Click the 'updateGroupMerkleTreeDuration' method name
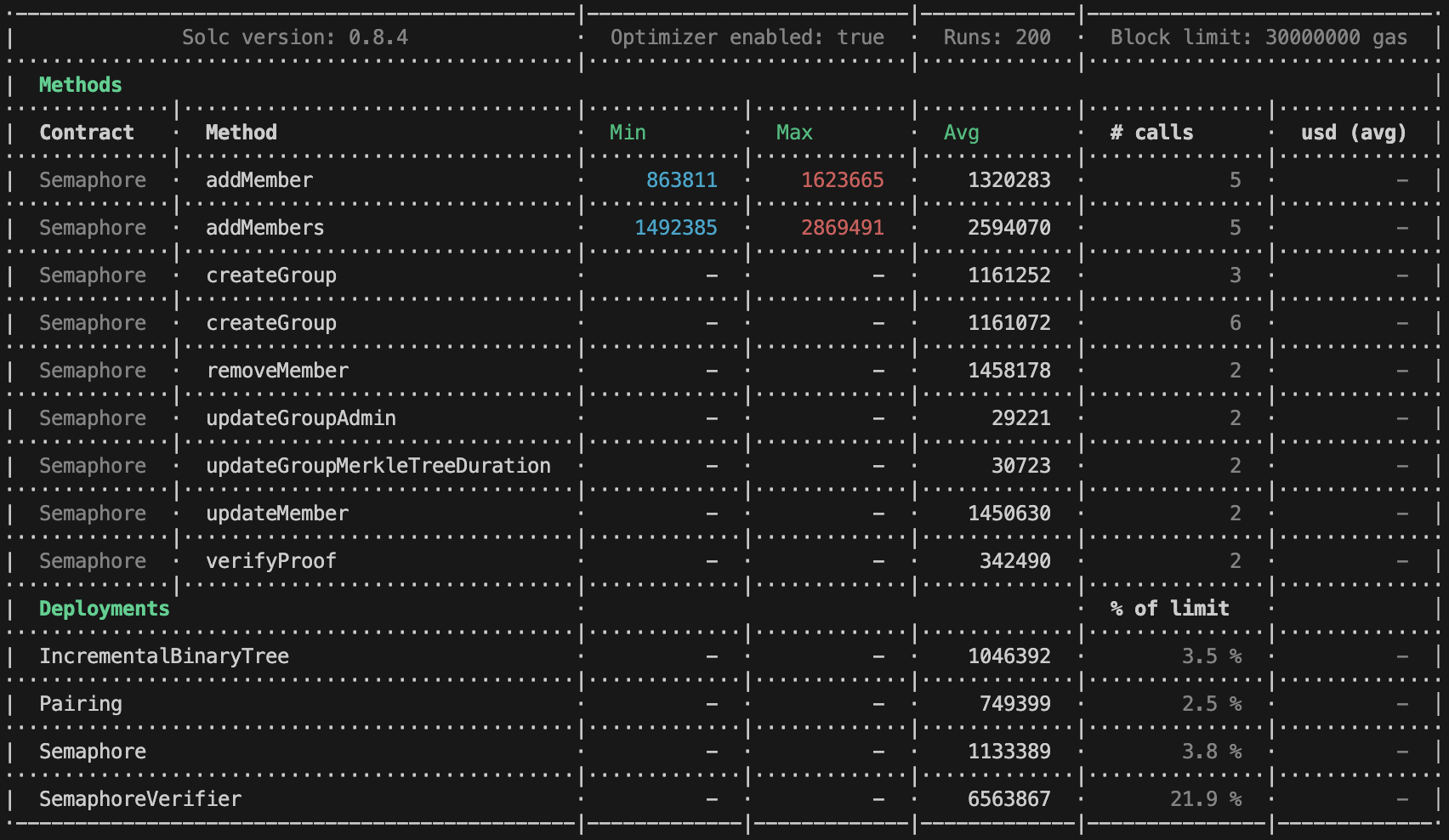1449x840 pixels. (378, 466)
